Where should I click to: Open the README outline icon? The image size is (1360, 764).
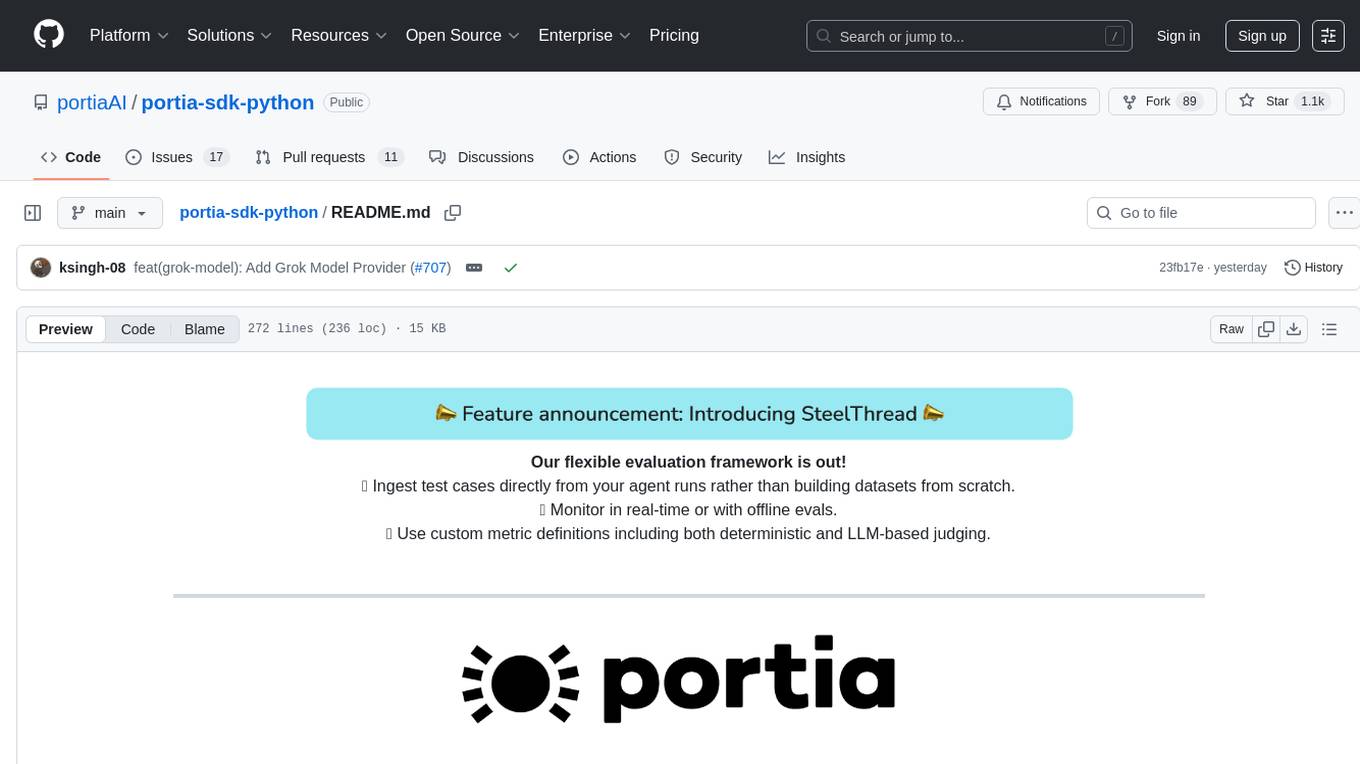click(x=1329, y=329)
